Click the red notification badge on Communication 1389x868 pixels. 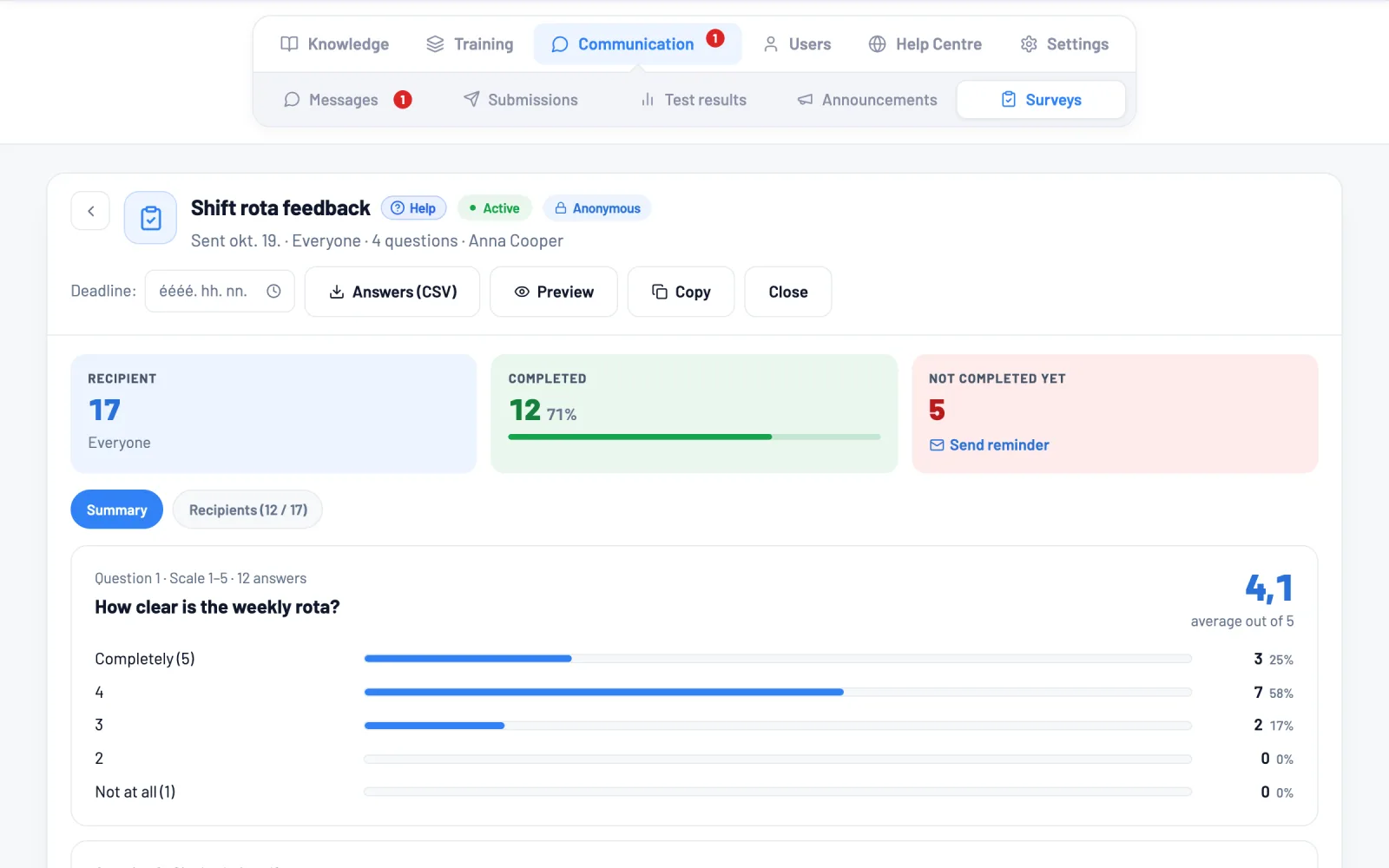[715, 38]
